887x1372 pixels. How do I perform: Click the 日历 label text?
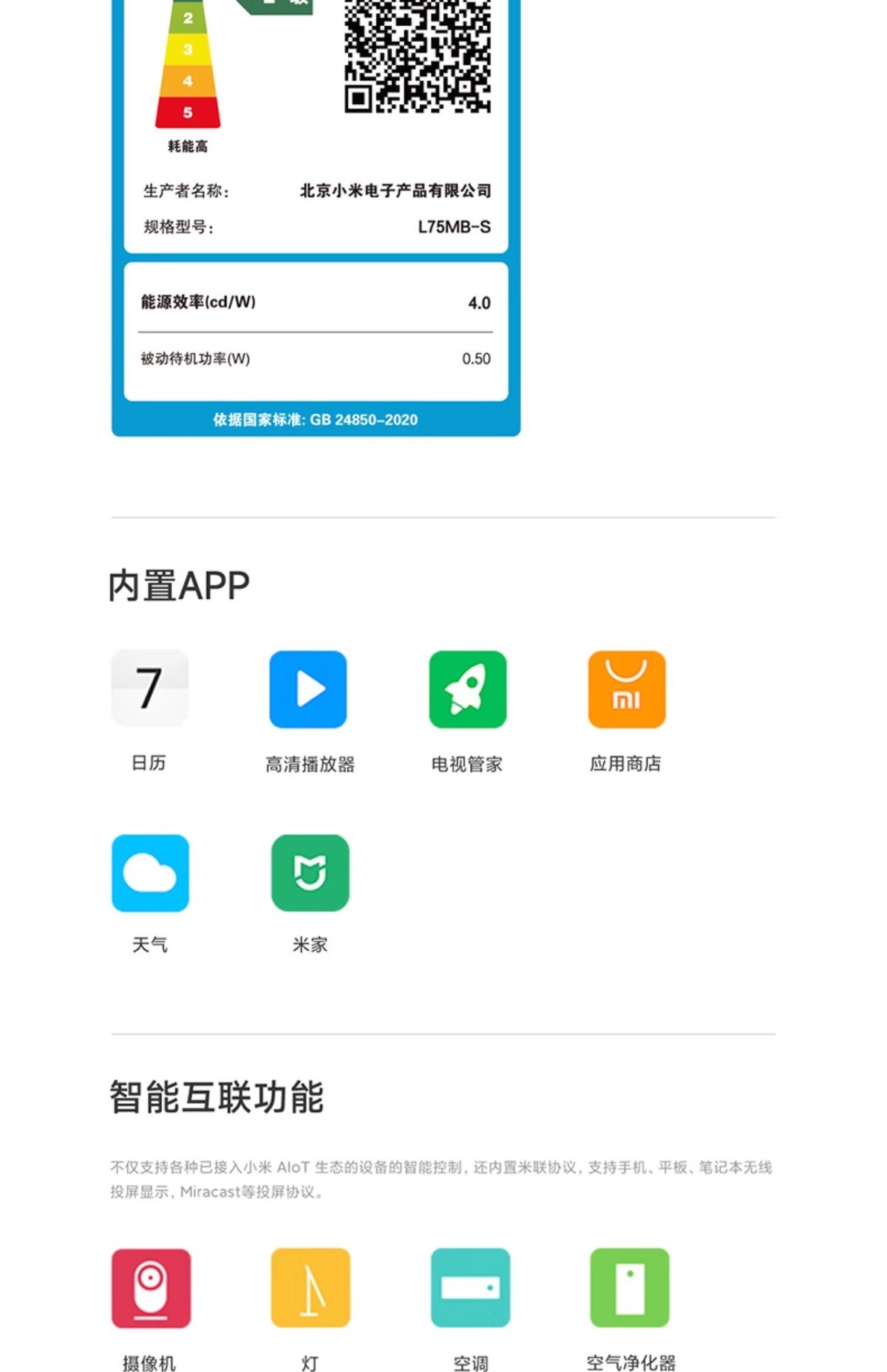click(x=149, y=762)
